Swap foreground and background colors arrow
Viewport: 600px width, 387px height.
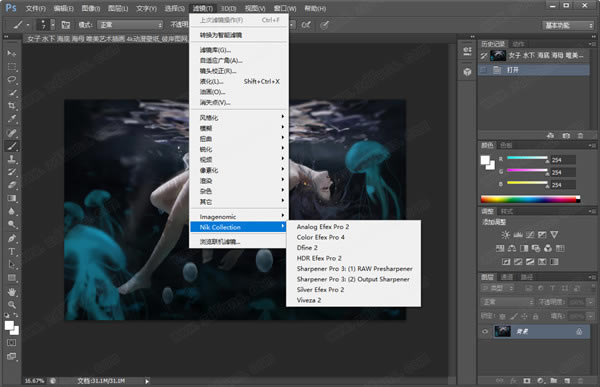coord(16,315)
